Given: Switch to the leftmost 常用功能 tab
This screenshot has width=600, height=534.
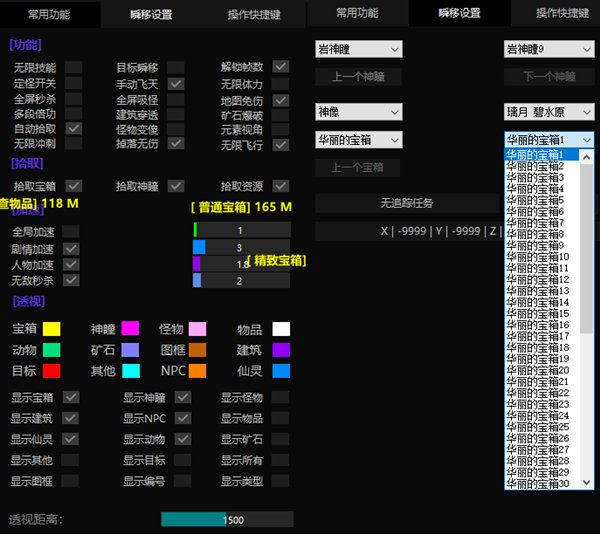Looking at the screenshot, I should click(50, 14).
